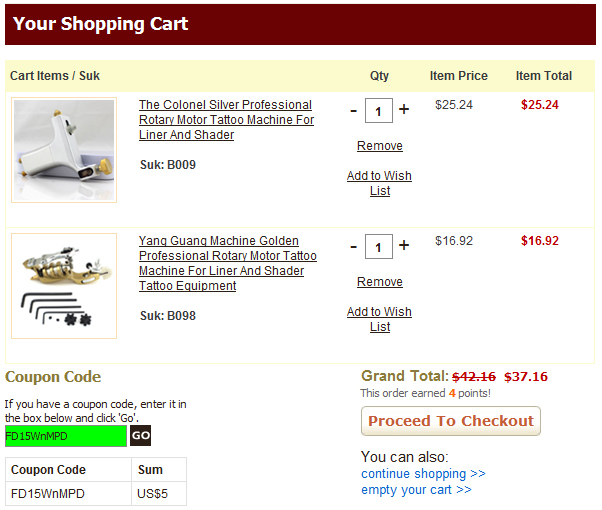602x510 pixels.
Task: Follow the continue shopping link
Action: 423,474
